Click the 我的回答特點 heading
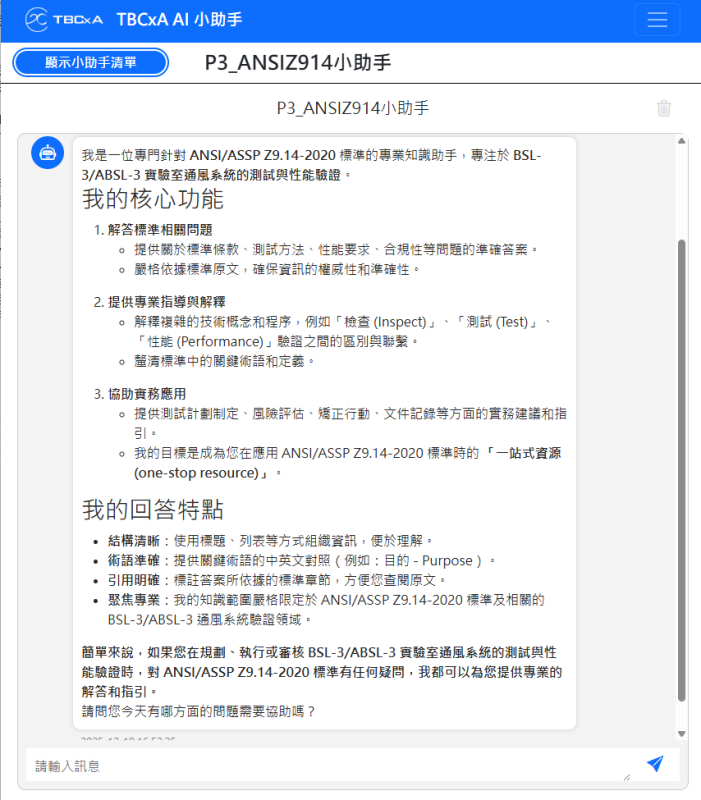This screenshot has width=701, height=800. 153,510
